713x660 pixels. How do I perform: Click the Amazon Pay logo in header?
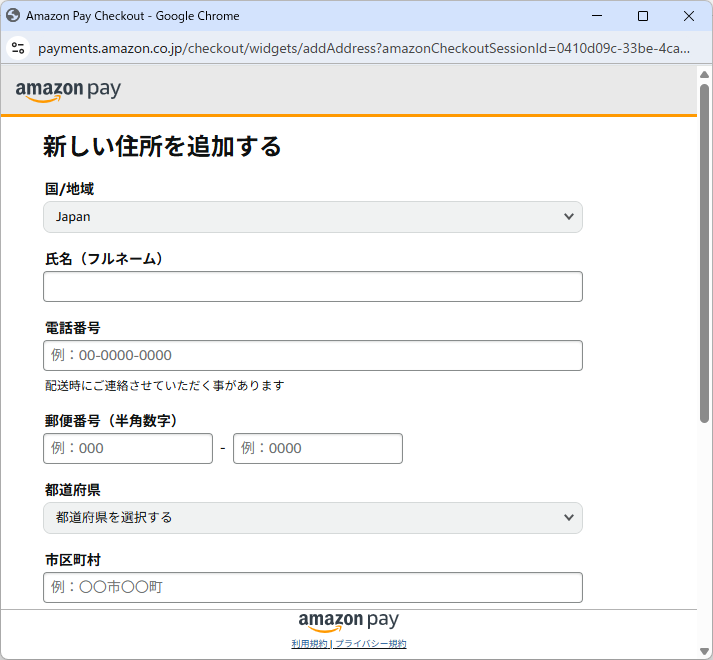click(68, 90)
